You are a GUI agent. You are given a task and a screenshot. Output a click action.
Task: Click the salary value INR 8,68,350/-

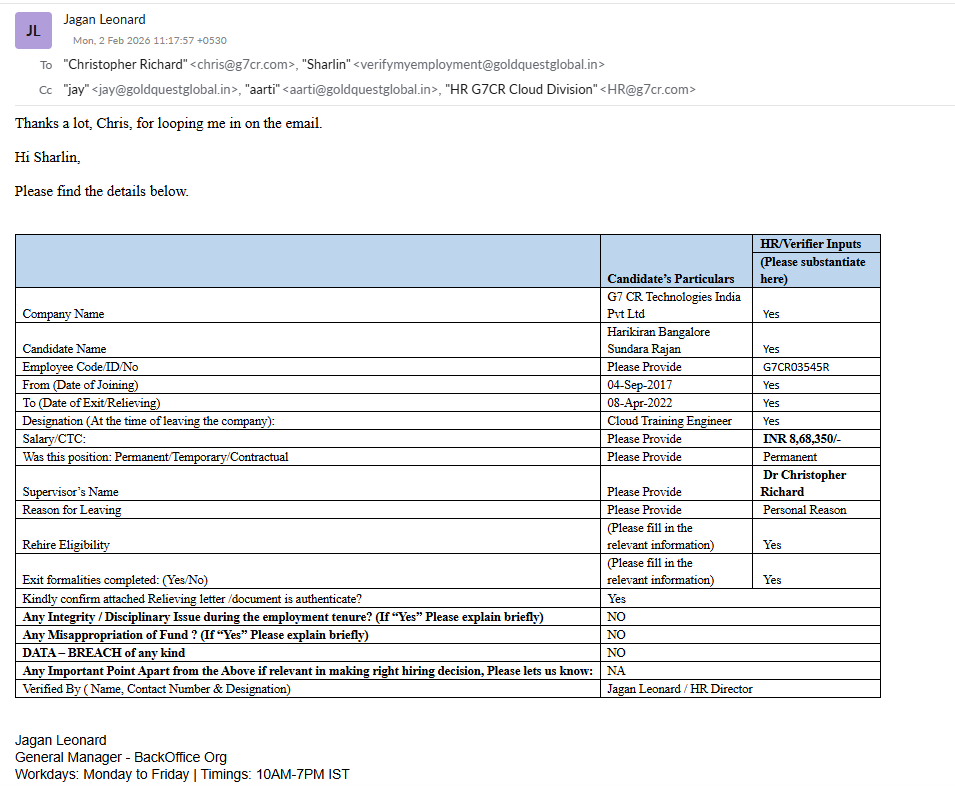coord(806,439)
